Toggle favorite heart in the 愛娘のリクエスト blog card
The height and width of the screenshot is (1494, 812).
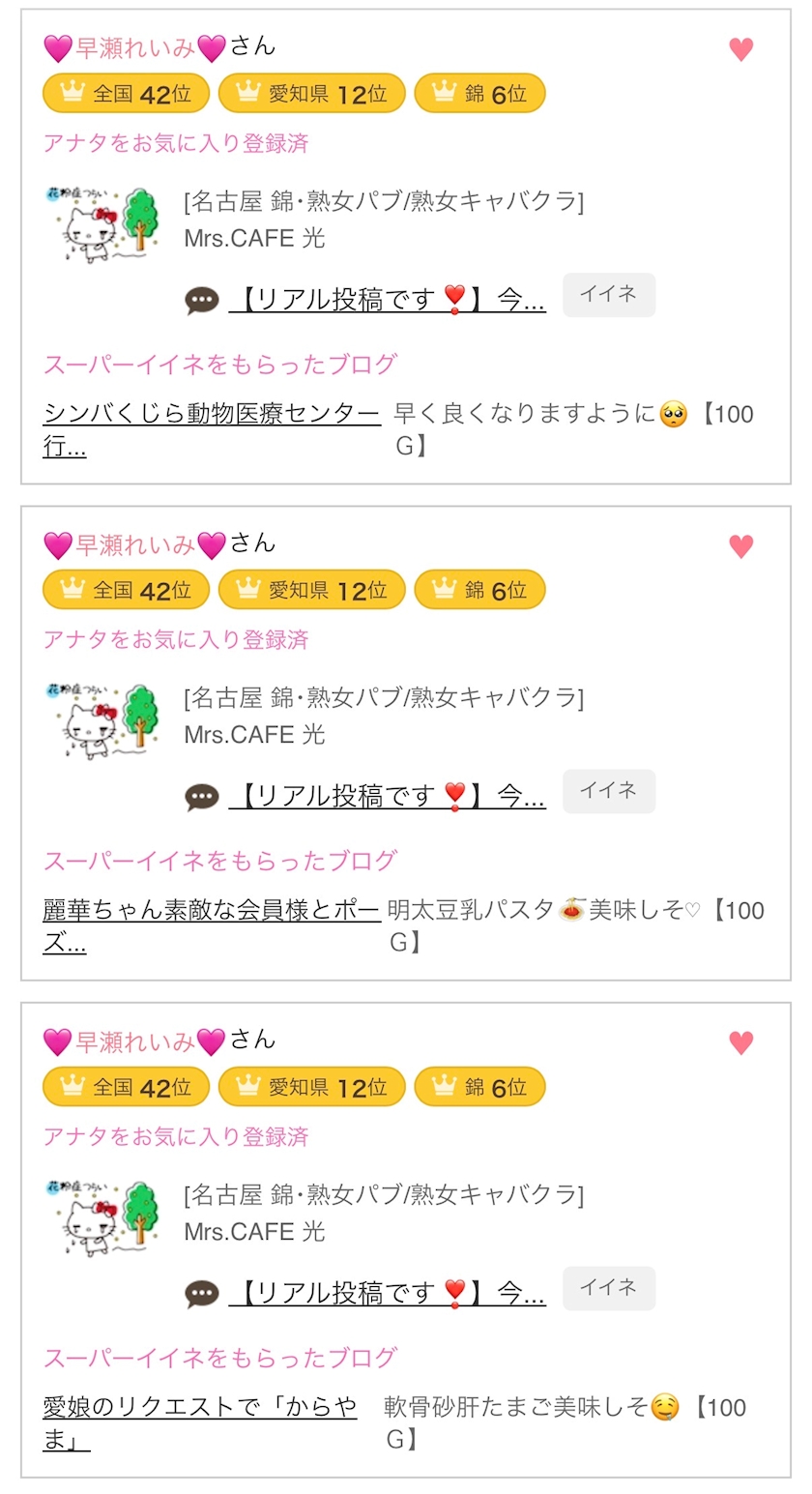740,1042
